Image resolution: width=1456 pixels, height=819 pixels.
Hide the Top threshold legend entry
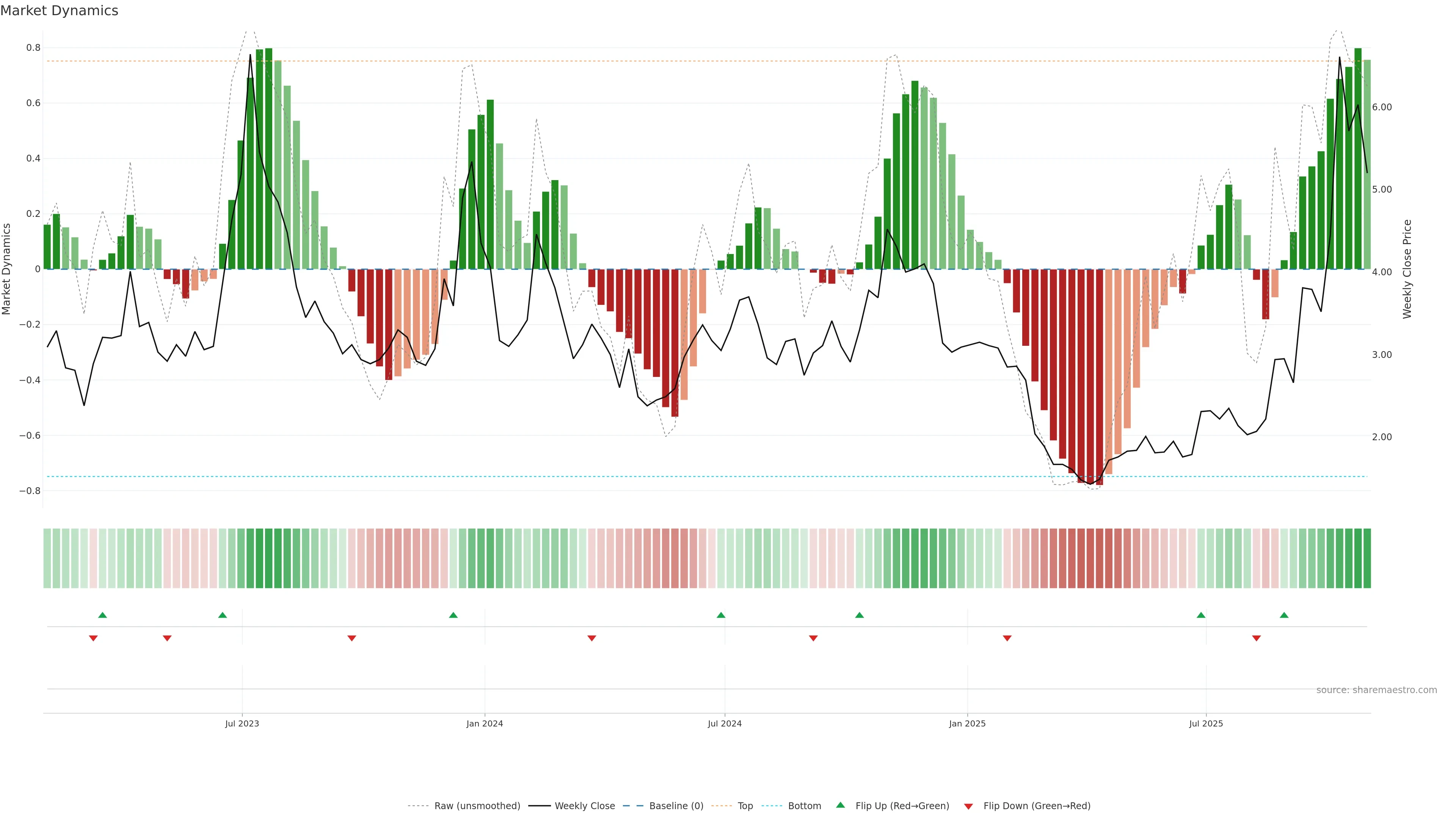745,806
